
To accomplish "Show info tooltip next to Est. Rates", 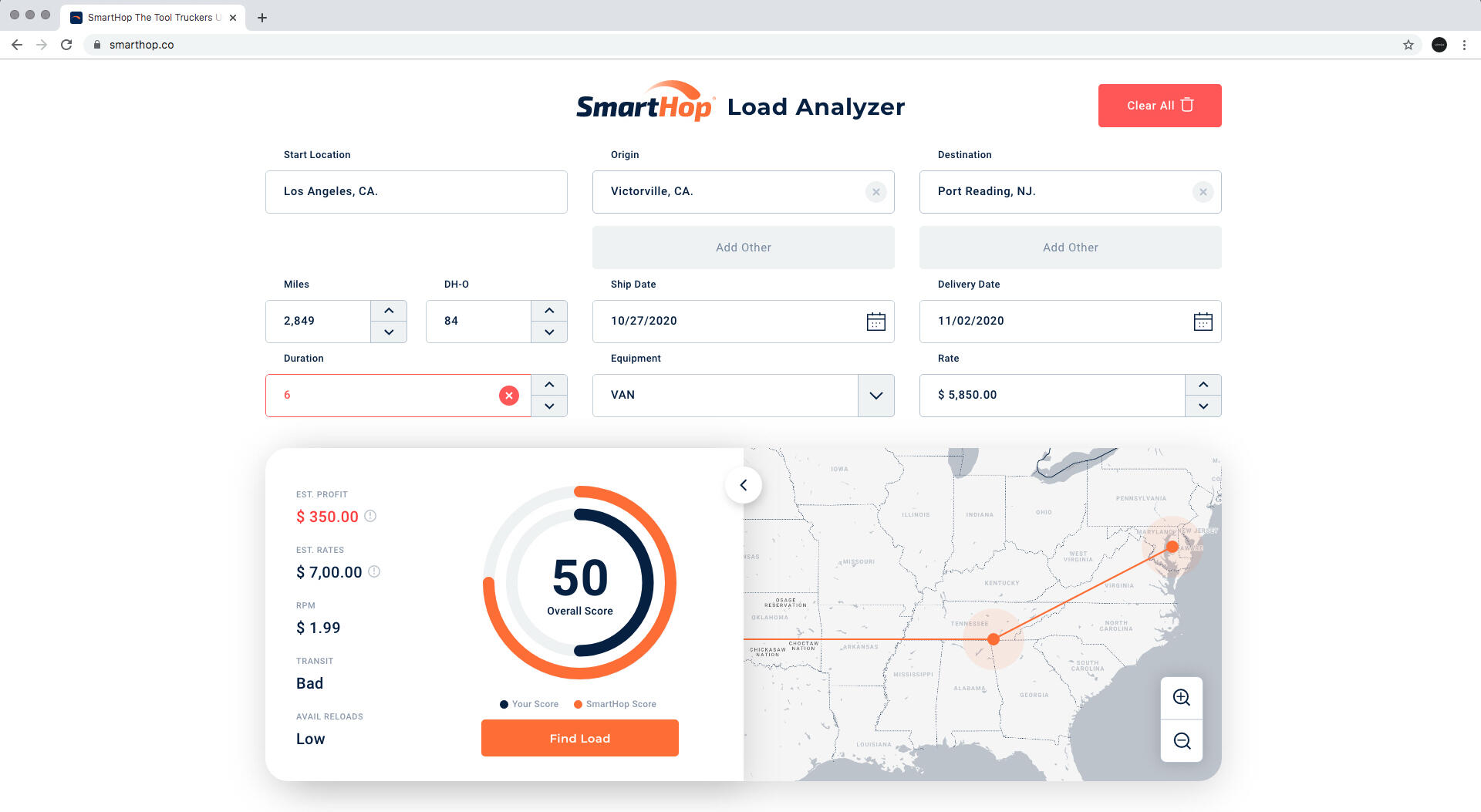I will 374,571.
